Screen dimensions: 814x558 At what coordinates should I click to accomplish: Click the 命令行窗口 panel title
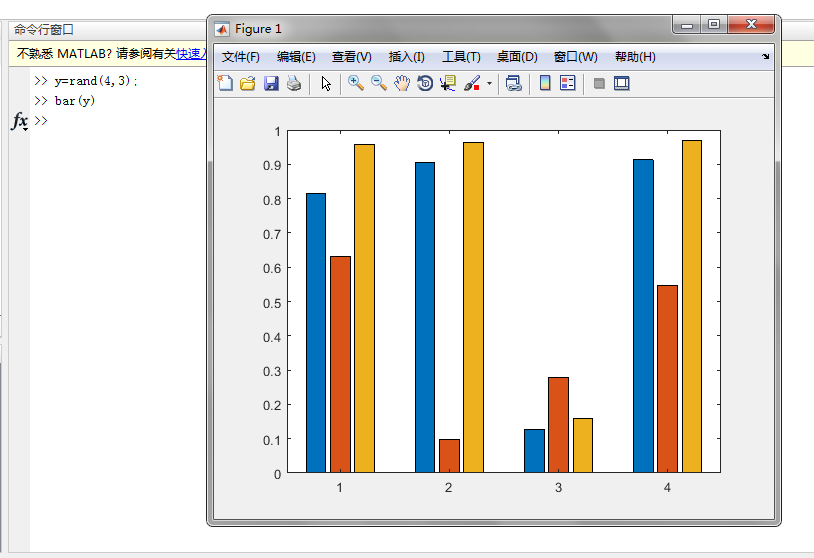click(x=44, y=30)
